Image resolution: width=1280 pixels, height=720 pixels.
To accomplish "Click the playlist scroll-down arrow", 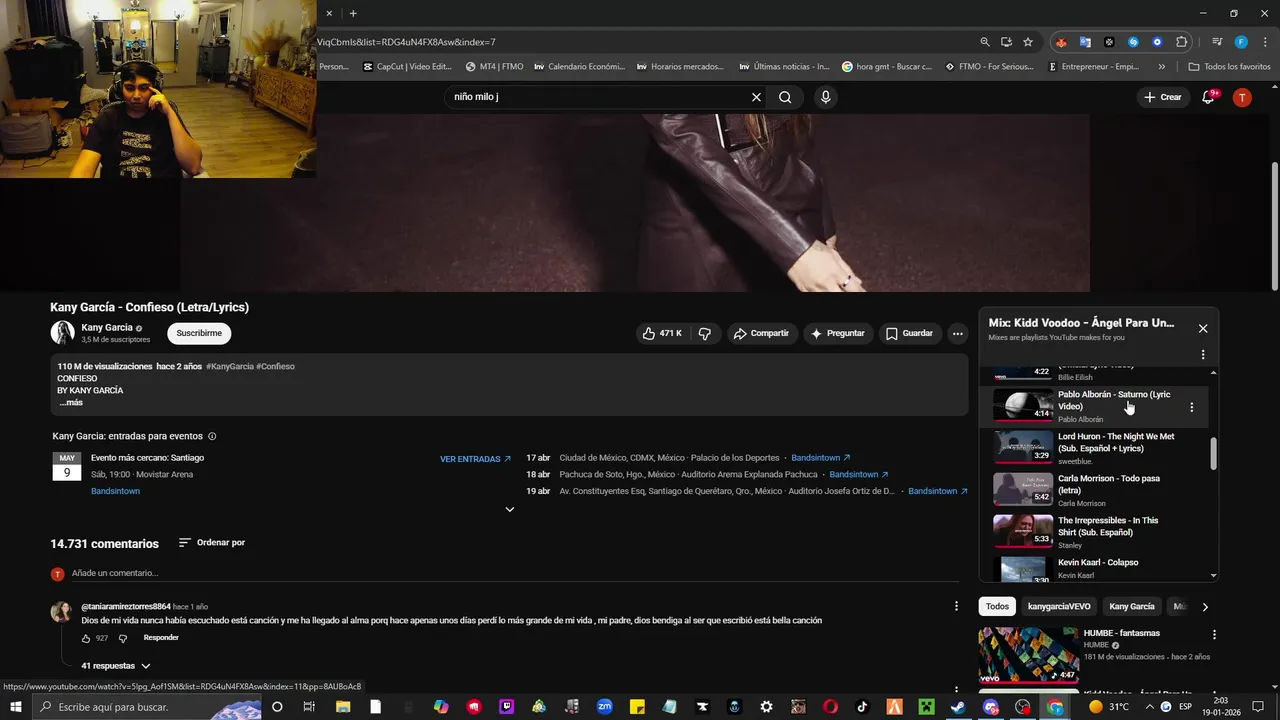I will [x=1214, y=576].
